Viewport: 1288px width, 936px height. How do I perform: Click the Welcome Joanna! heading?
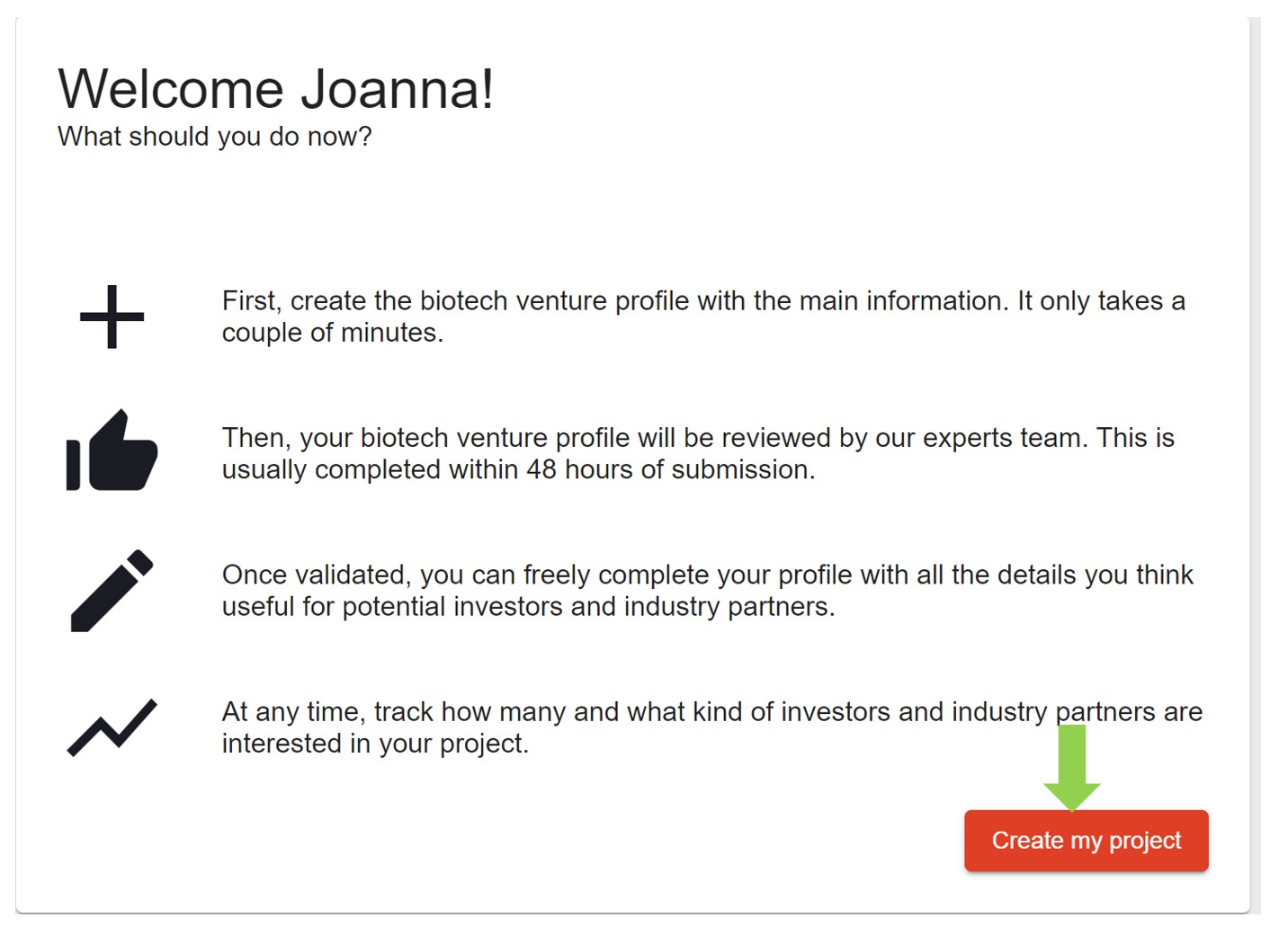[275, 89]
